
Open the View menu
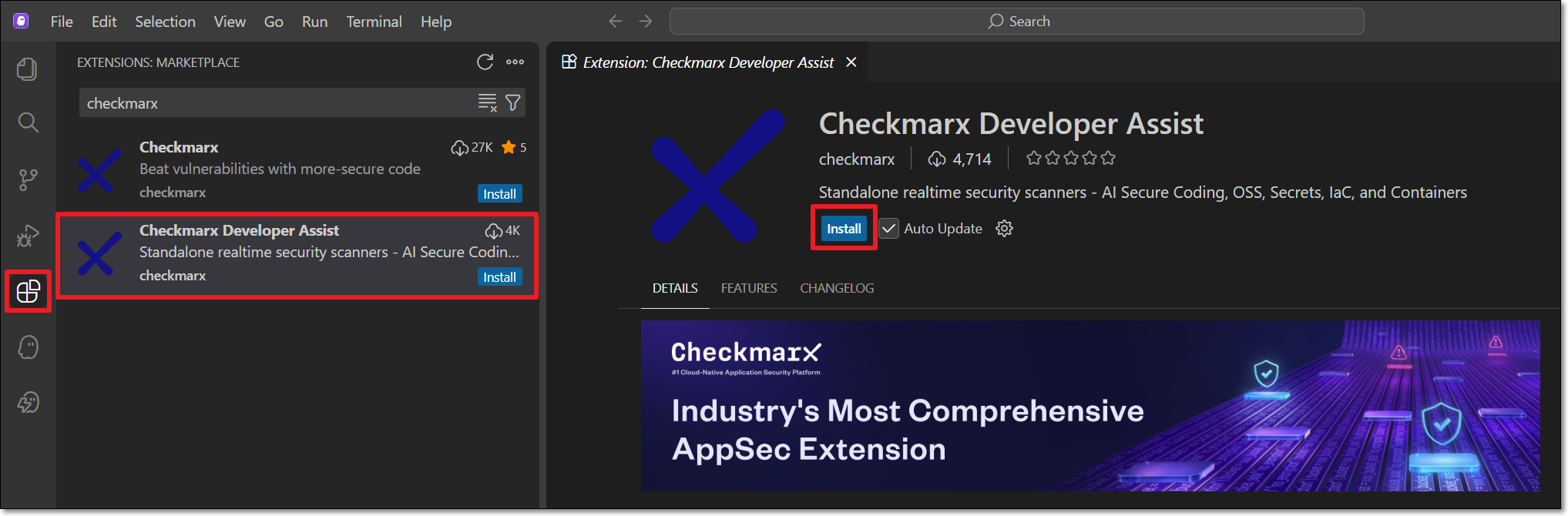(230, 22)
